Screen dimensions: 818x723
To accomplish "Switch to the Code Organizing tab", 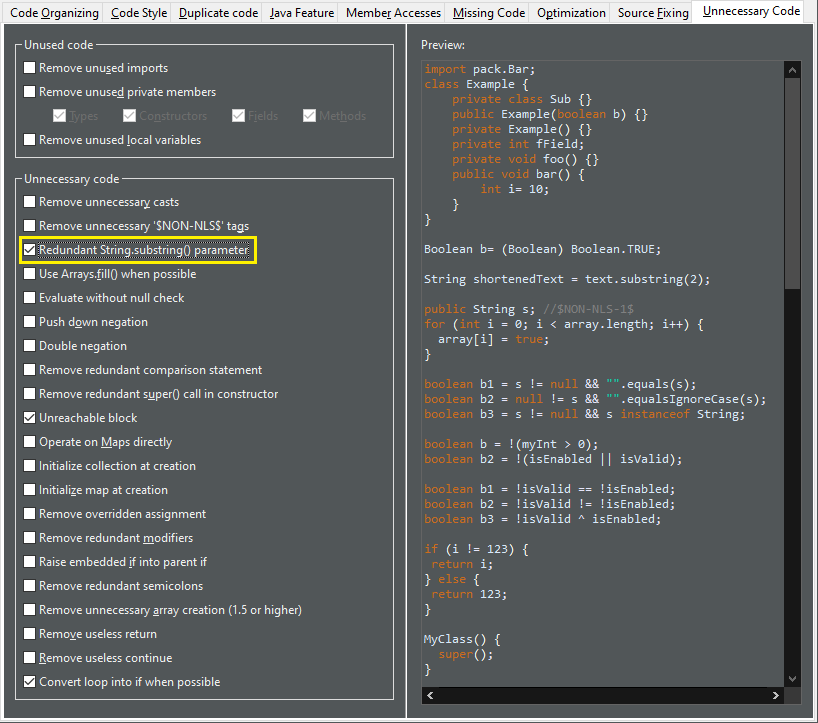I will click(54, 13).
